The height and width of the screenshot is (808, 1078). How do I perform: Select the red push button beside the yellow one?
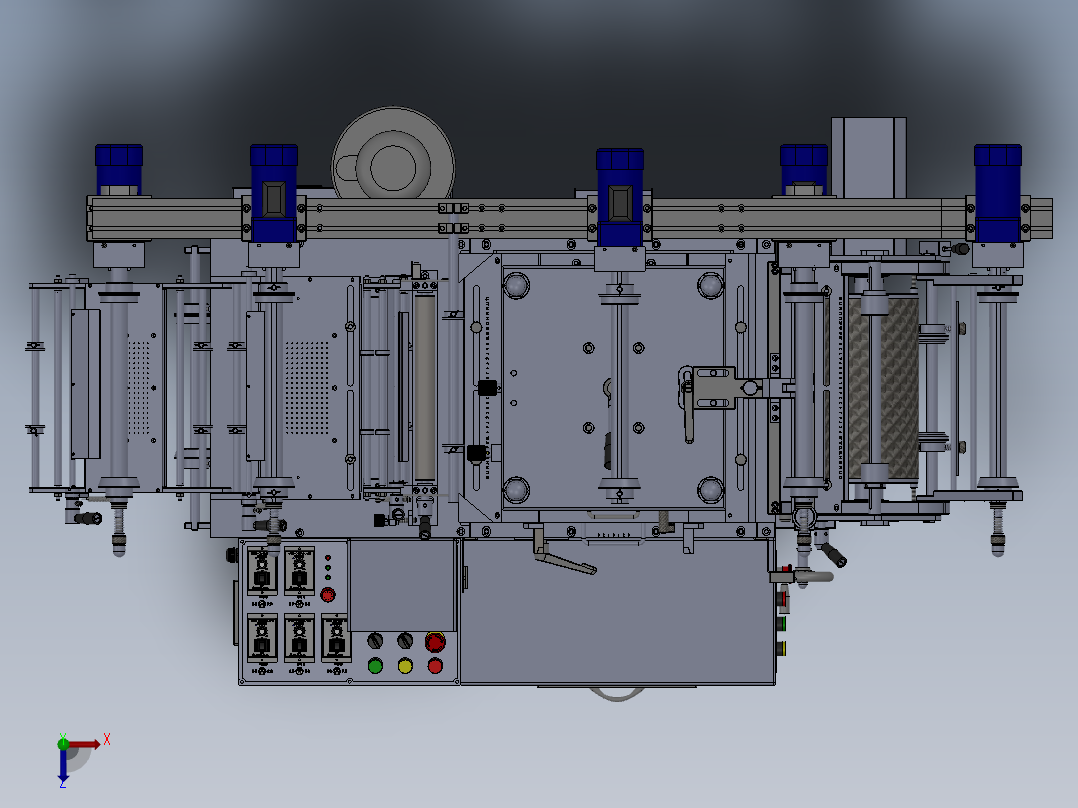435,666
